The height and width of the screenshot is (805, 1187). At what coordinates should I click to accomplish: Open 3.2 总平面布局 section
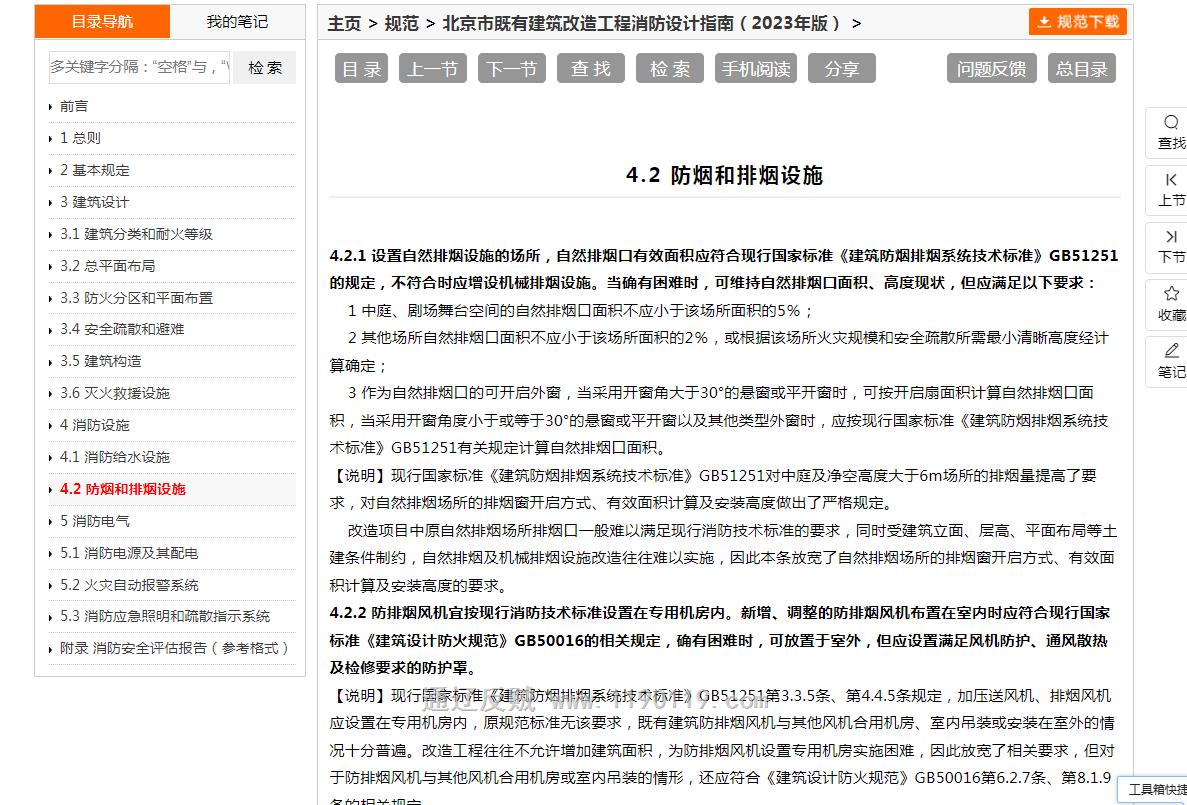pos(107,266)
